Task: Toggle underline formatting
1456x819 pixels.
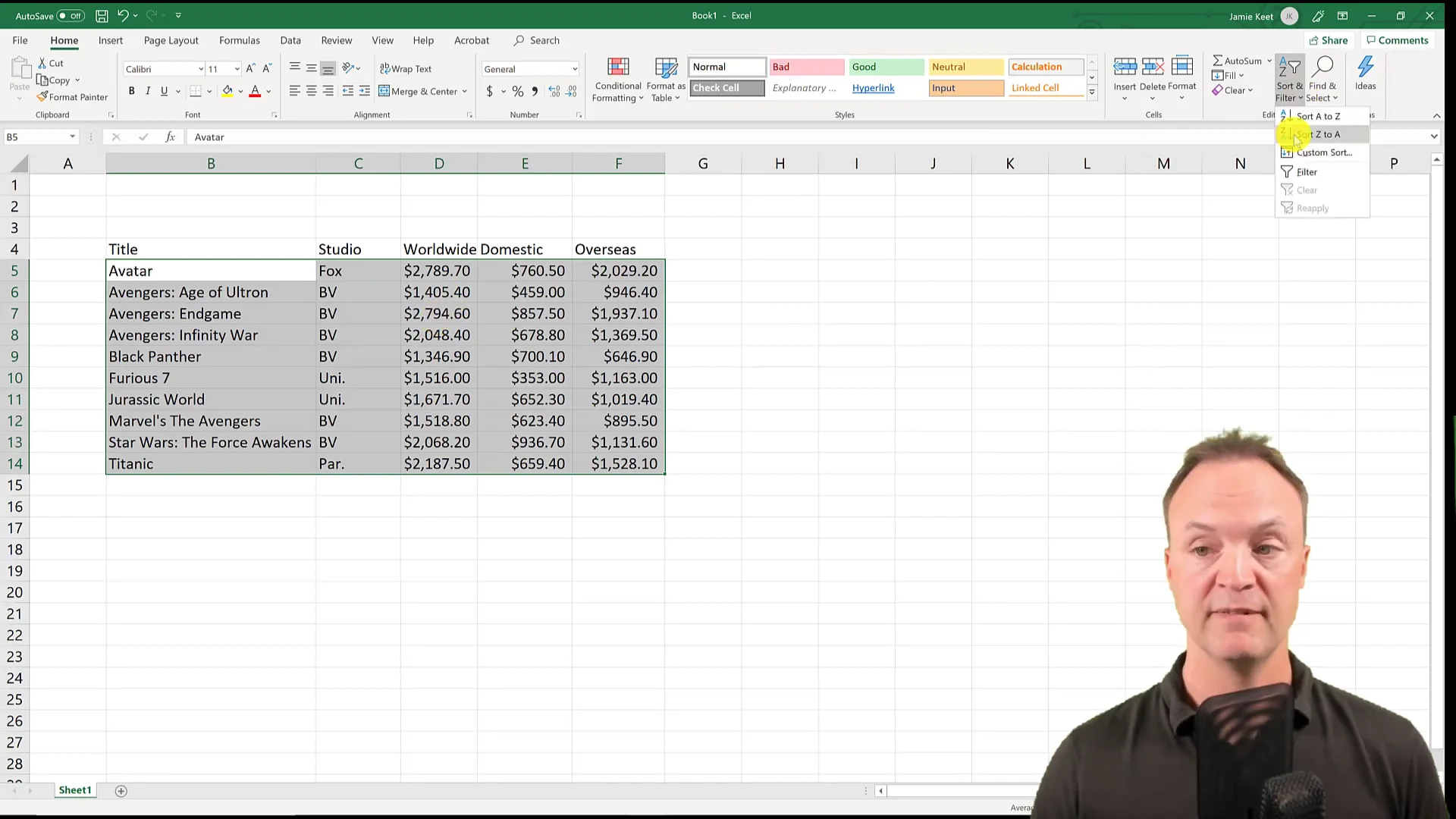Action: 163,91
